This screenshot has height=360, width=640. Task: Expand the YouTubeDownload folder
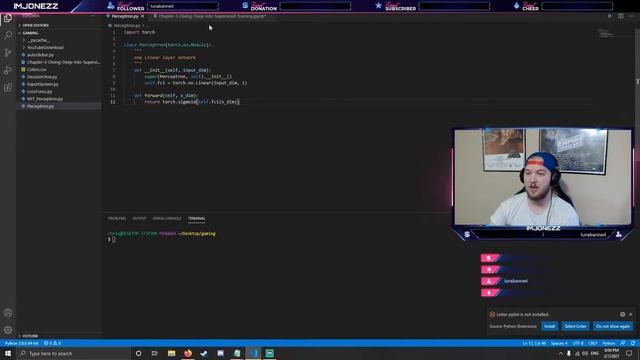[x=59, y=47]
